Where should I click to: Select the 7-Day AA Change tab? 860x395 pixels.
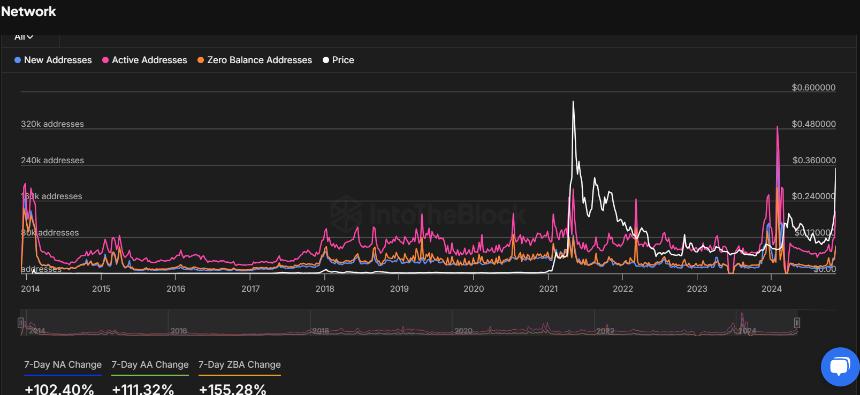point(150,365)
